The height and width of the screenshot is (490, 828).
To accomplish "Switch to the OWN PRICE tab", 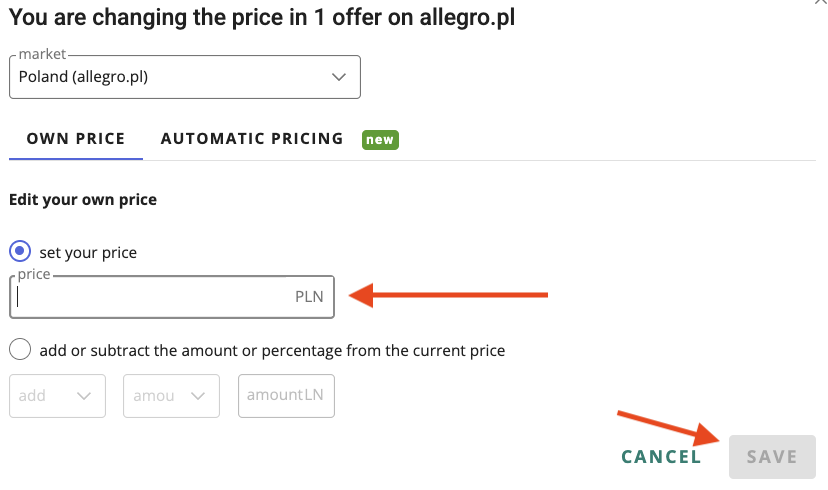I will click(76, 139).
